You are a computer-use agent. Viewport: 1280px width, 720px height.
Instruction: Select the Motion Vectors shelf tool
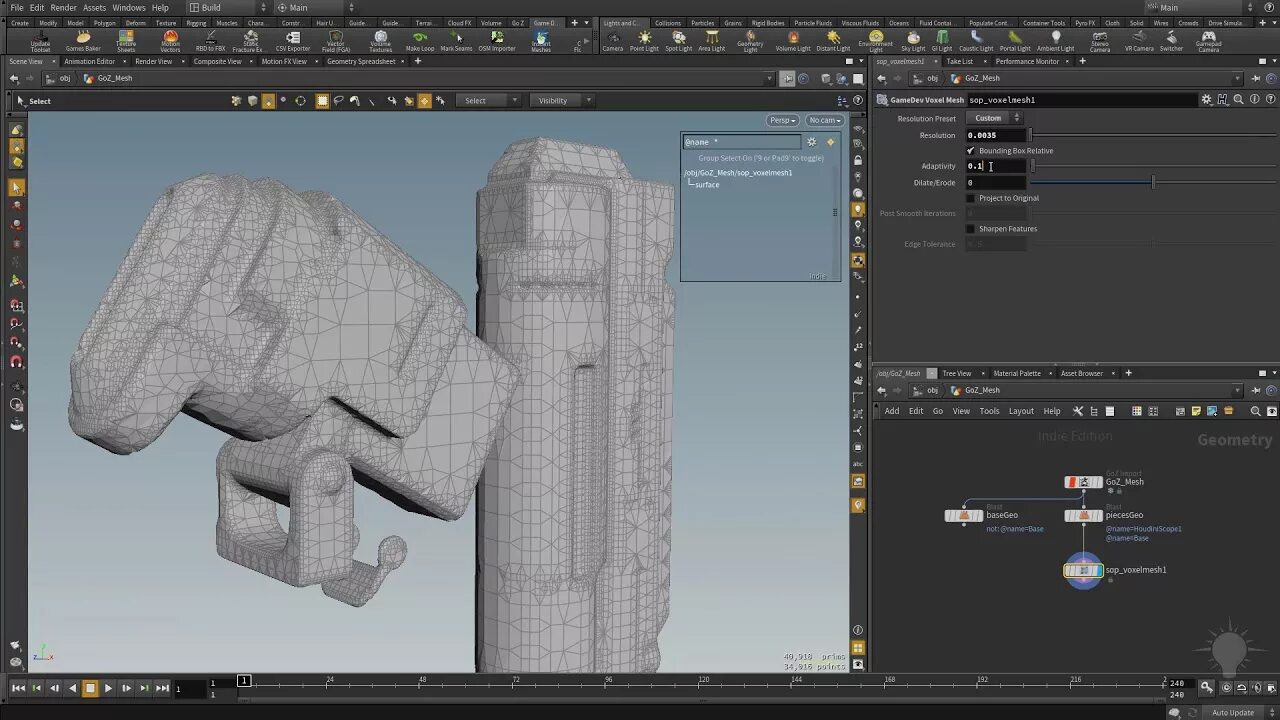(170, 40)
